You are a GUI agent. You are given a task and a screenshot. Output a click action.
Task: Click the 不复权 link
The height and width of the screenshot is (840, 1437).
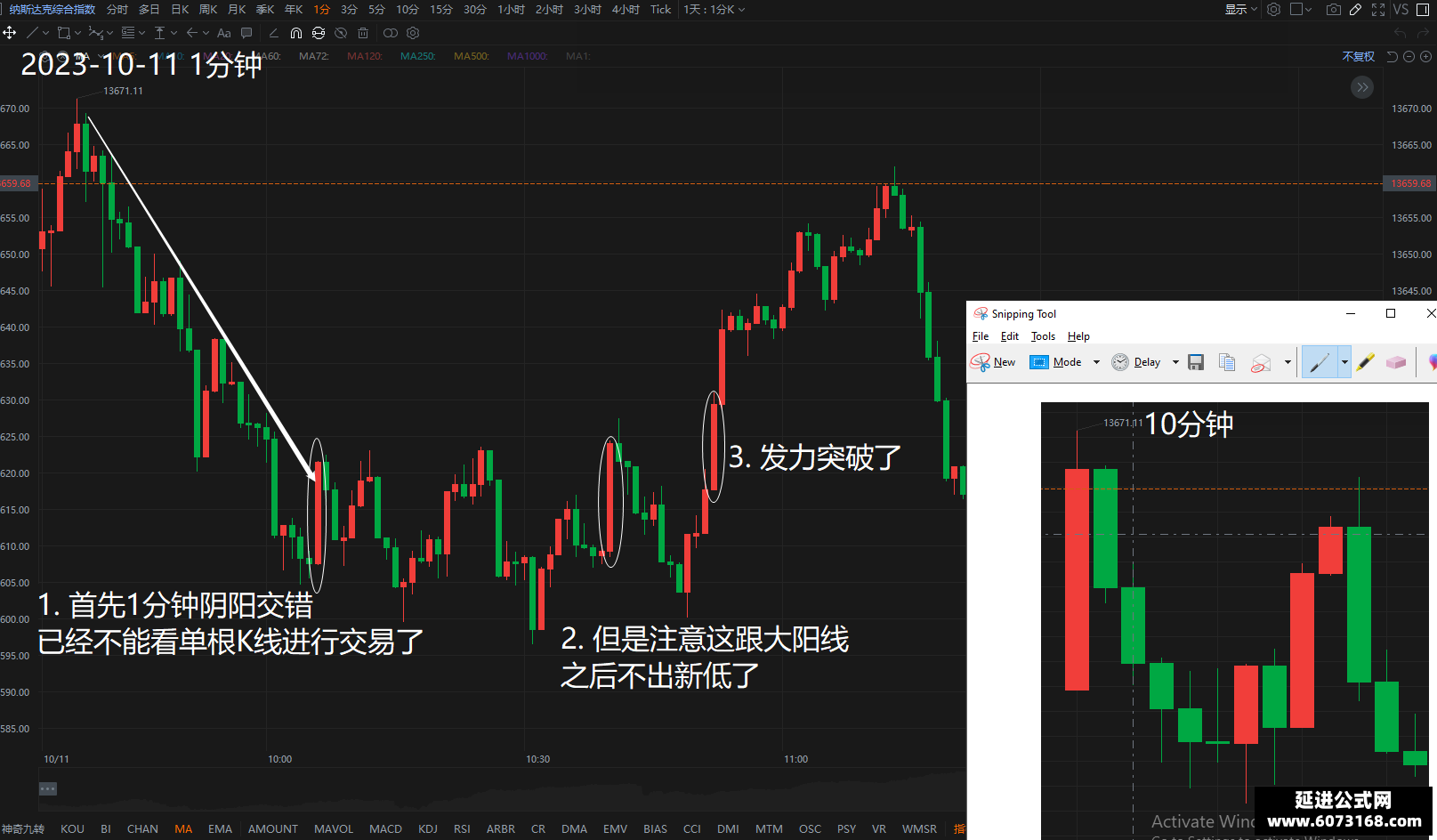(1358, 56)
